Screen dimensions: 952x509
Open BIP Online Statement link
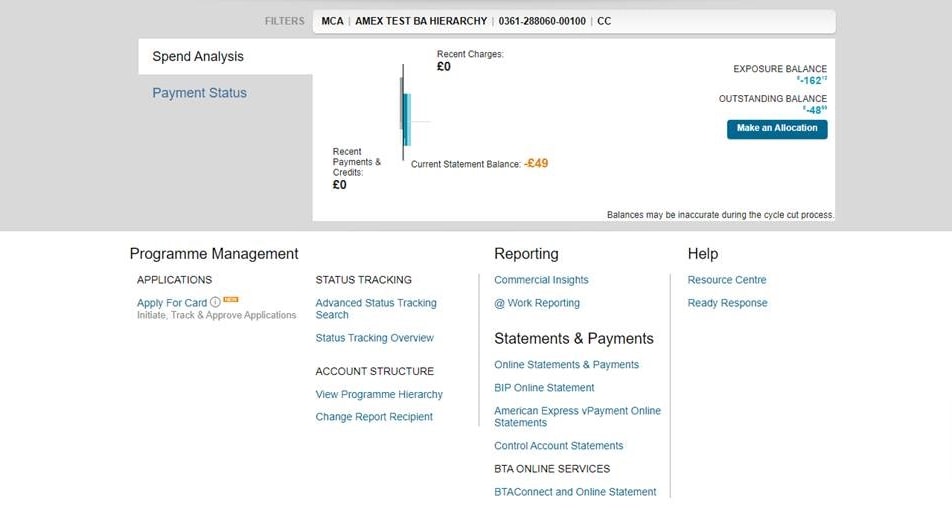pos(544,388)
